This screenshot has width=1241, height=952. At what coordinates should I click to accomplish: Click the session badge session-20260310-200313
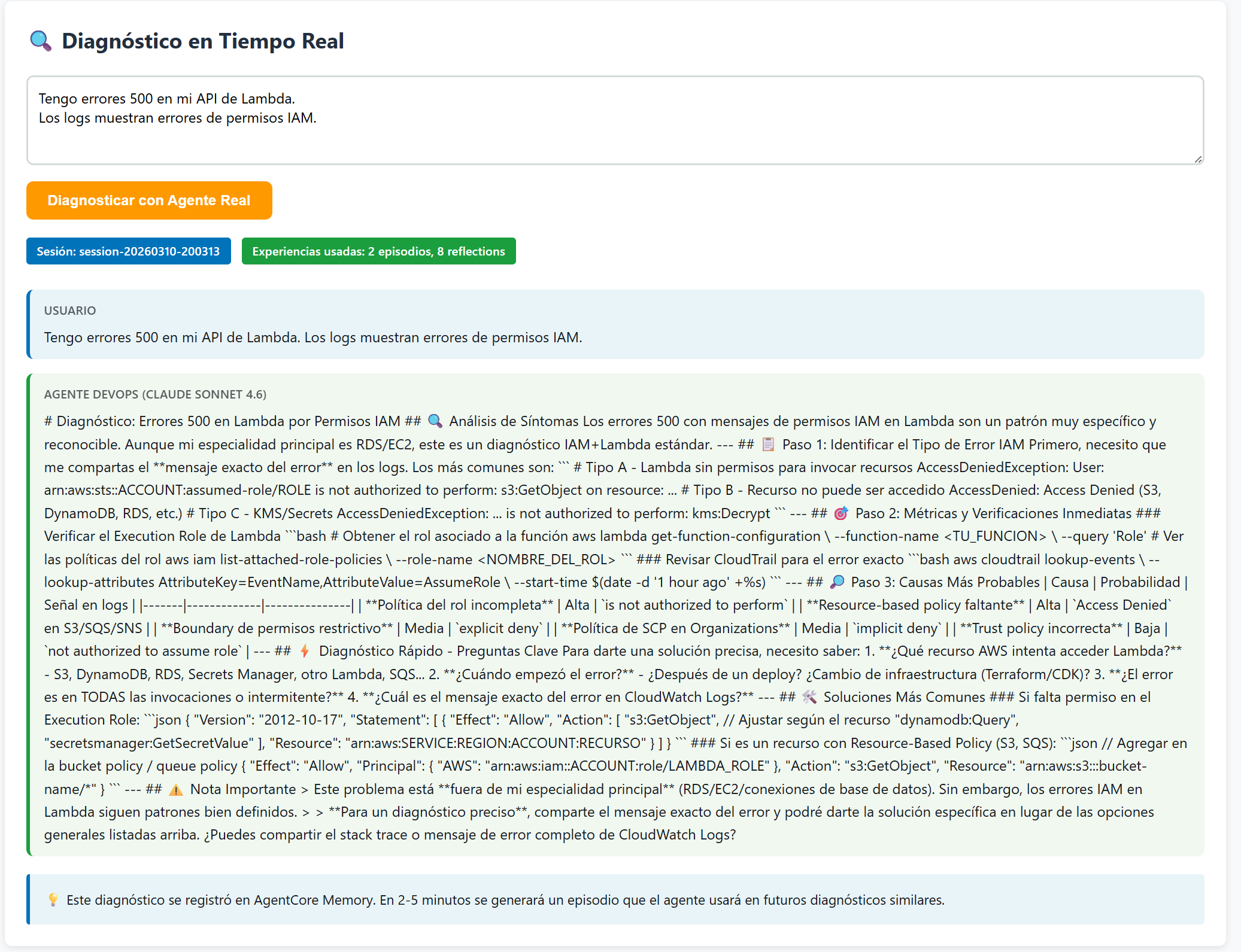[128, 251]
